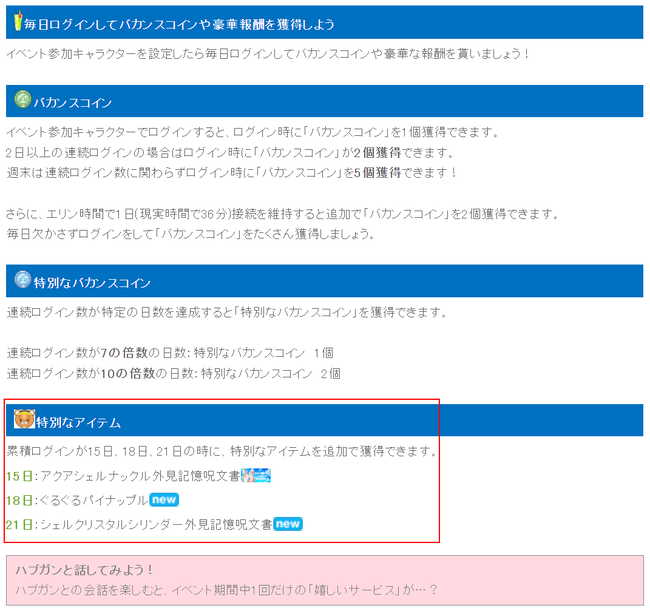The width and height of the screenshot is (650, 611).
Task: Click the sentence beginning 累積ログインが15日
Action: click(222, 451)
